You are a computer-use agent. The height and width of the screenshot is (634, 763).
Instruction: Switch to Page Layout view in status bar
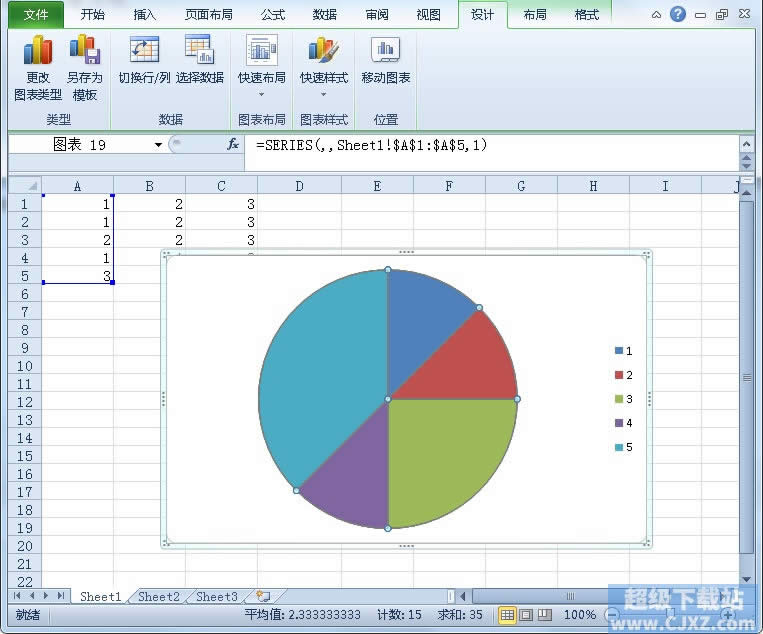tap(526, 615)
